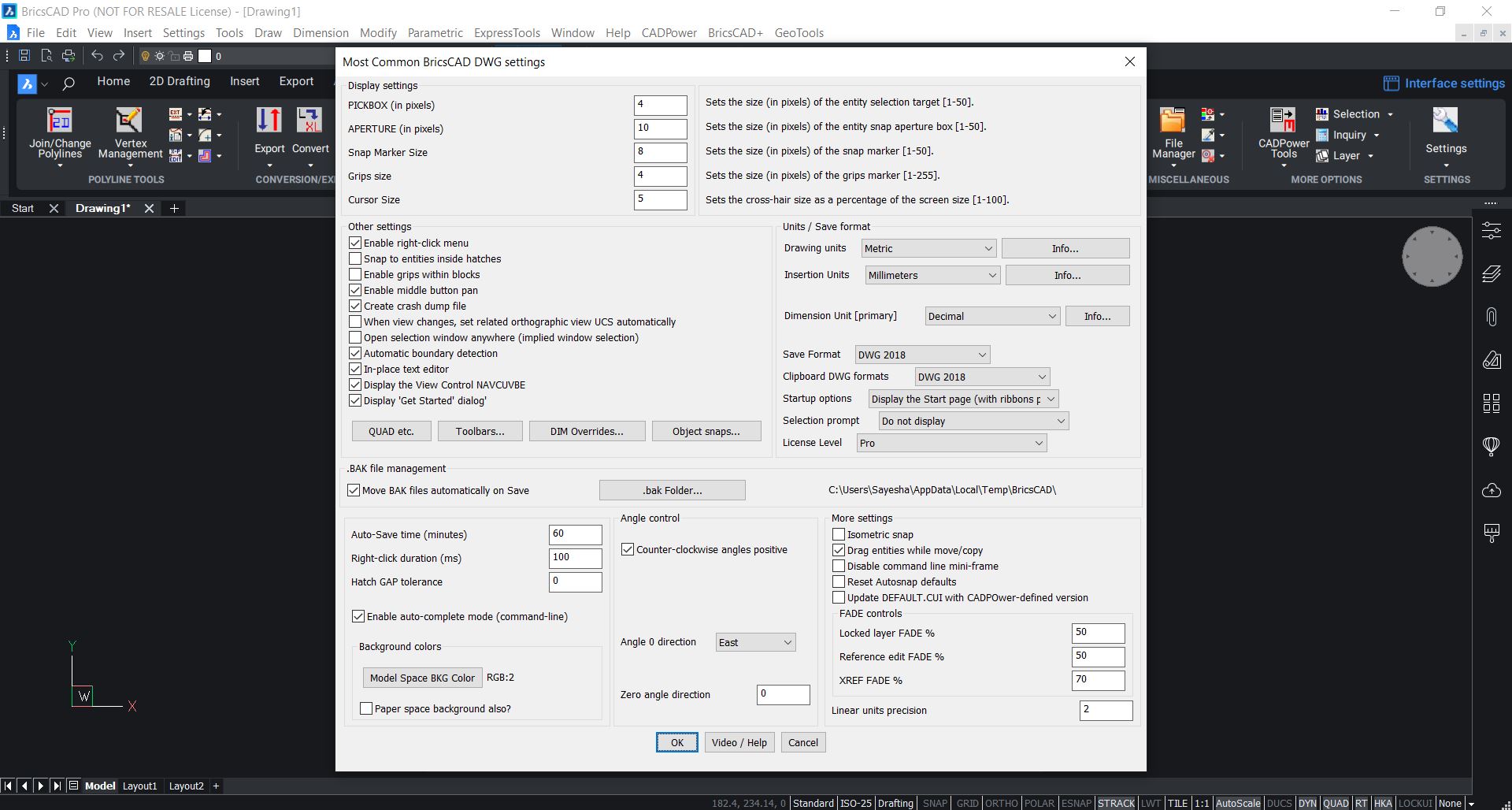Screen dimensions: 1512x810
Task: Click the print preview icon in toolbar
Action: [46, 56]
